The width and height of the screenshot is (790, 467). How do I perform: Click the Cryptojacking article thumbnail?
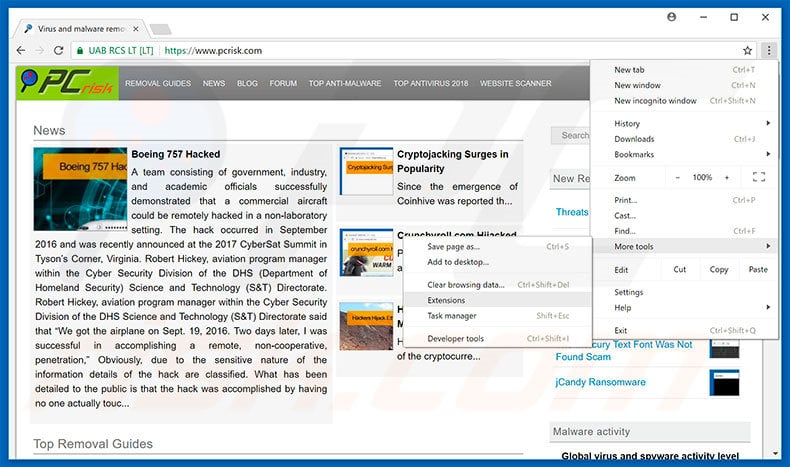[x=366, y=171]
